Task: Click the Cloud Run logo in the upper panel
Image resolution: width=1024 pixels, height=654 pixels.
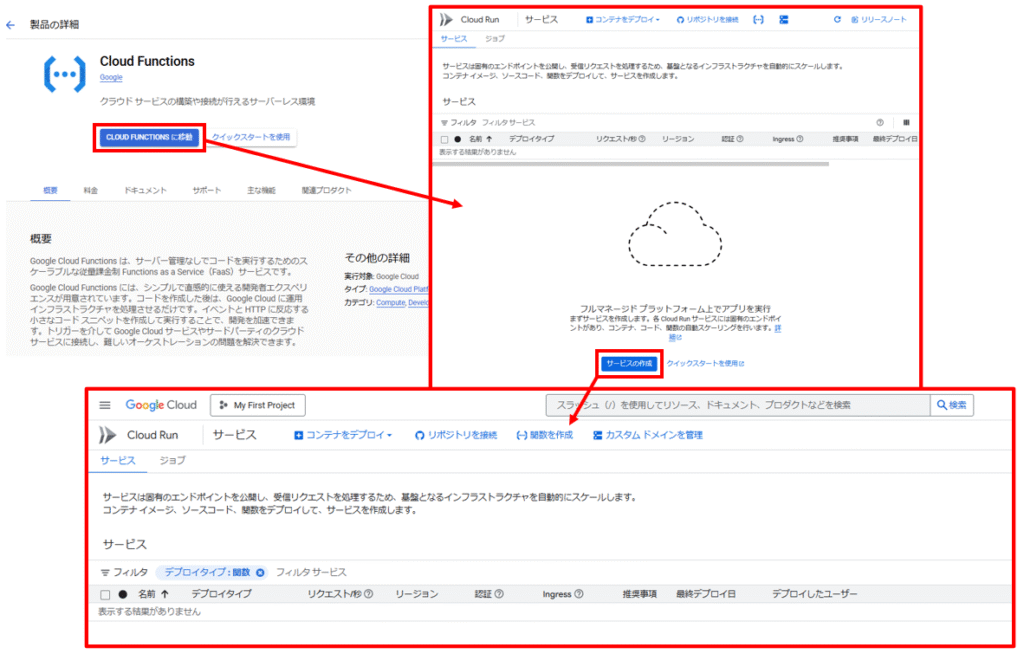Action: (447, 20)
